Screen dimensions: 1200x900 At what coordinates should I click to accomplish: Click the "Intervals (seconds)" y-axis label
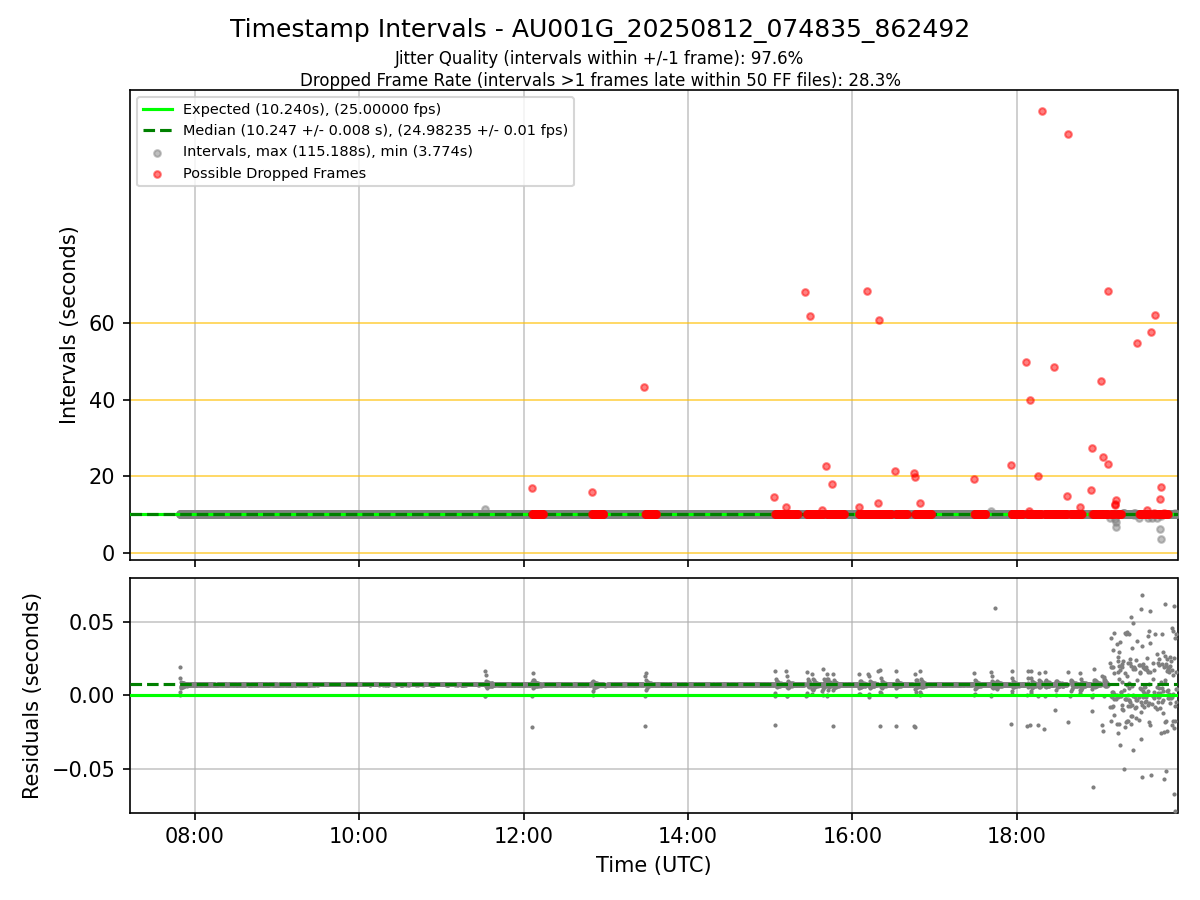coord(68,325)
